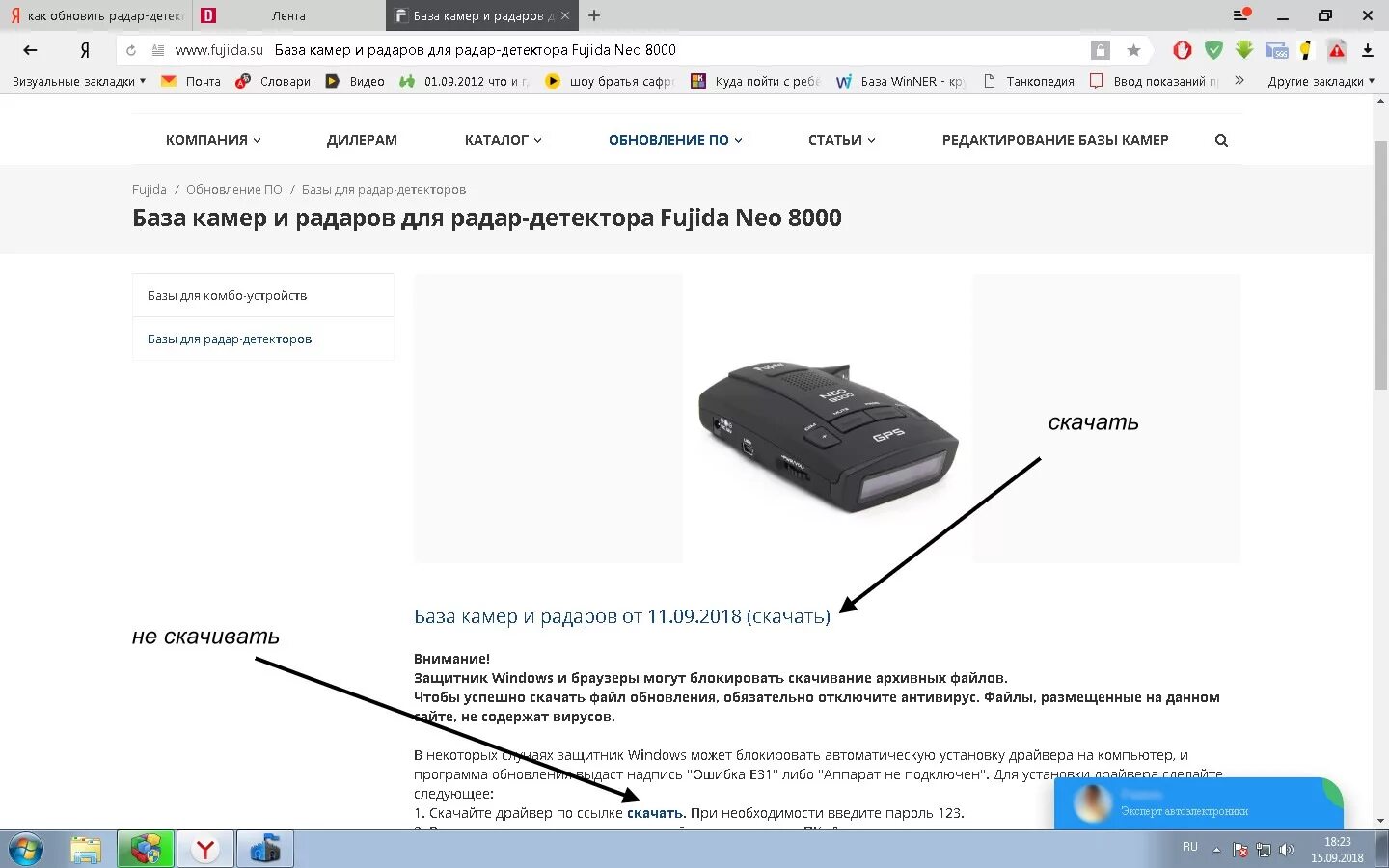Show hidden tray icons arrow

pyautogui.click(x=1216, y=850)
